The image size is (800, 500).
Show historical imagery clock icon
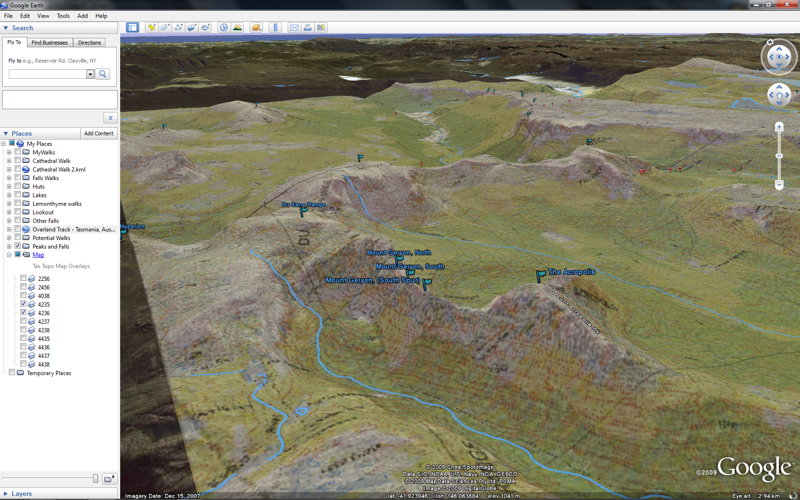point(223,28)
